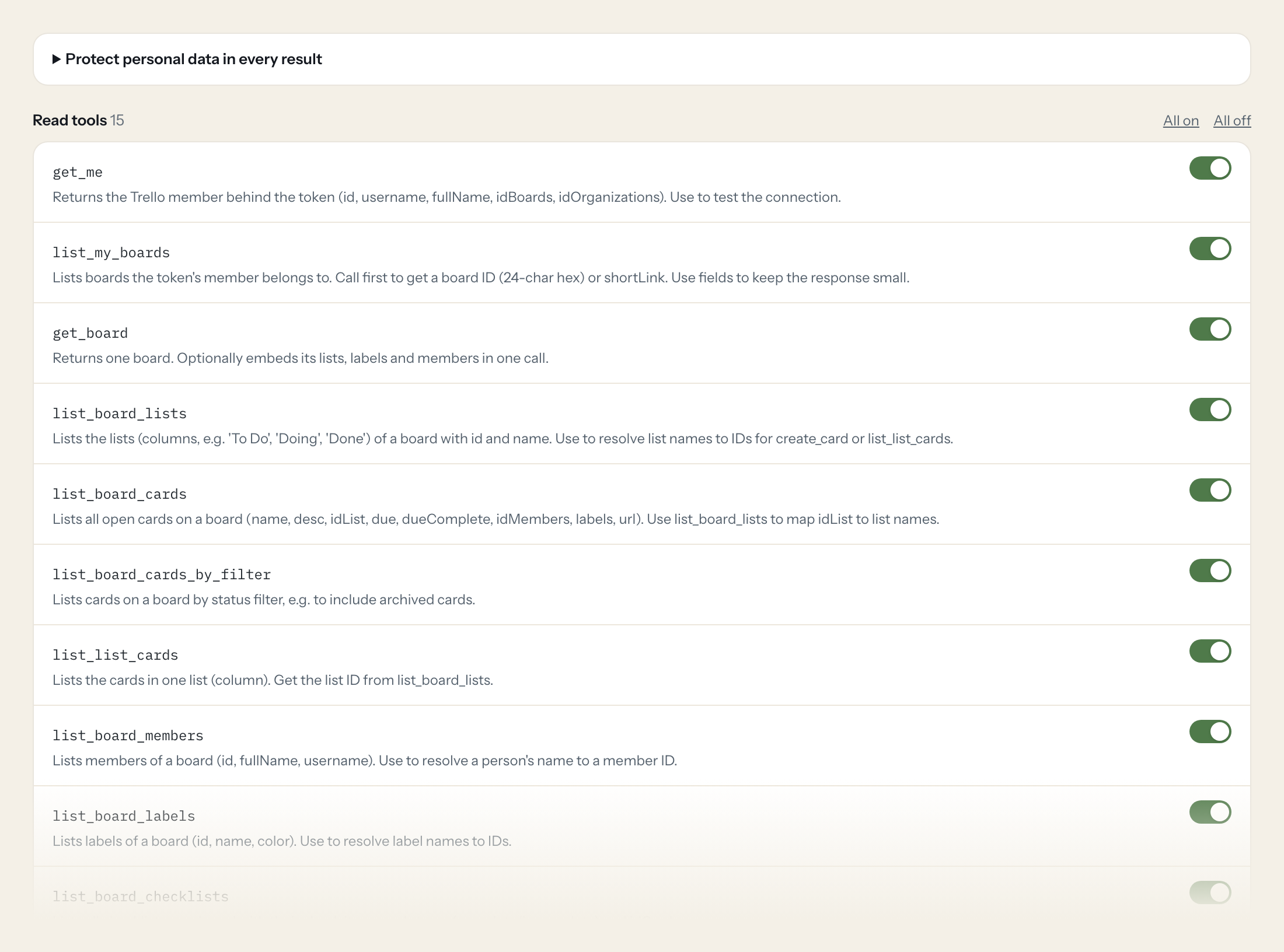The width and height of the screenshot is (1284, 952).
Task: Turn all read tools off
Action: coord(1232,121)
